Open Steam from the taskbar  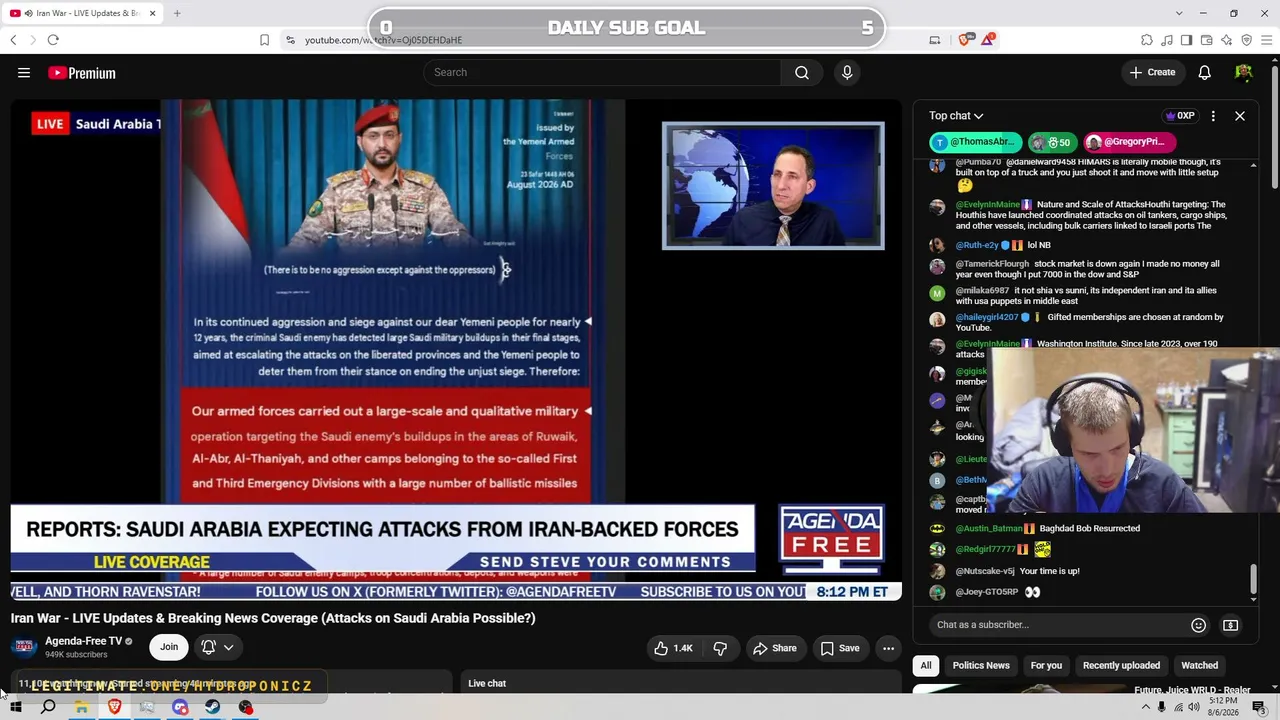213,707
